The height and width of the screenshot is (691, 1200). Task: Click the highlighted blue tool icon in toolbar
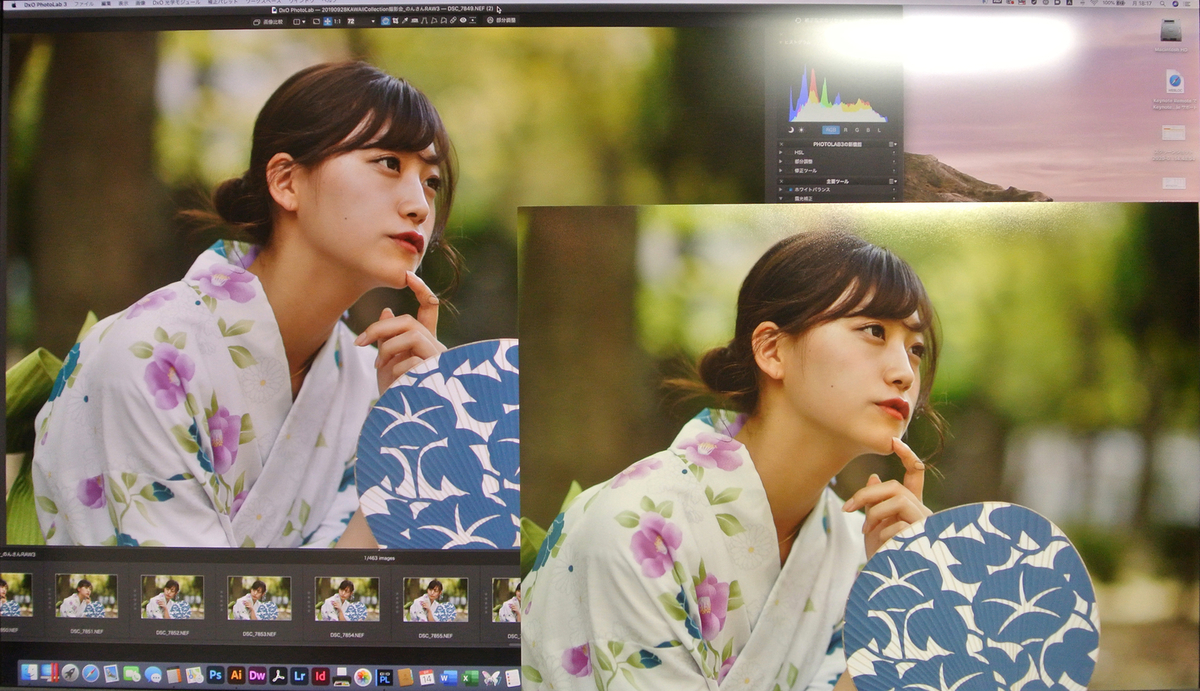point(386,20)
